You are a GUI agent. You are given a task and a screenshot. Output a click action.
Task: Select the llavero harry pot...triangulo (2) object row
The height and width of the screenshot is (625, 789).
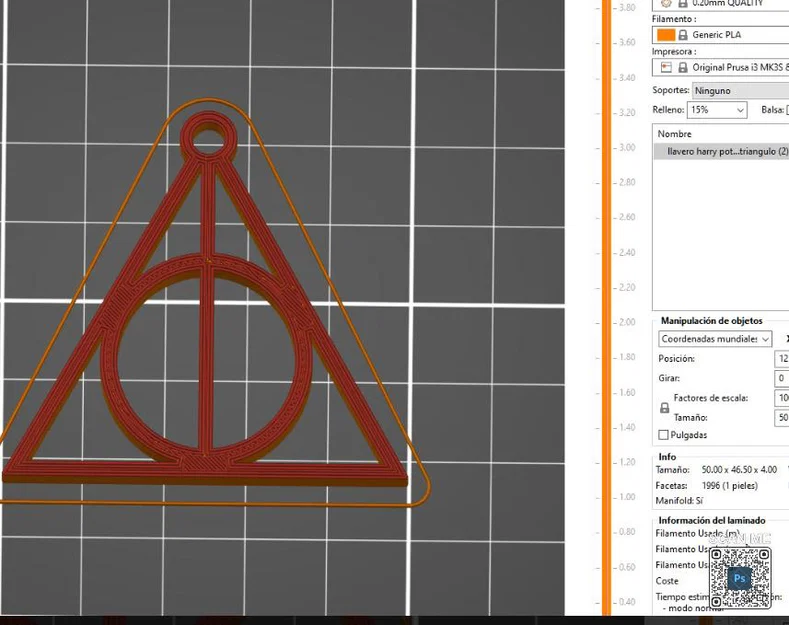[721, 151]
